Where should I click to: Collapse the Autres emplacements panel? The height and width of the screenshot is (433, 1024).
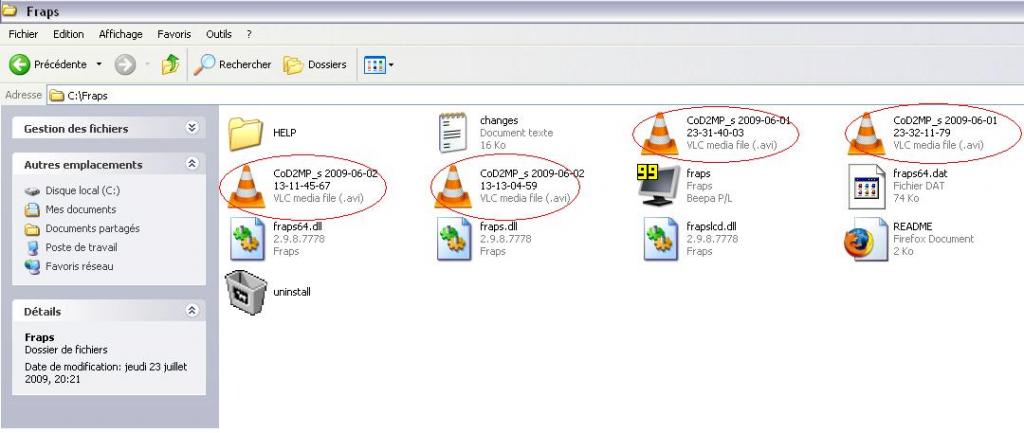[x=191, y=164]
